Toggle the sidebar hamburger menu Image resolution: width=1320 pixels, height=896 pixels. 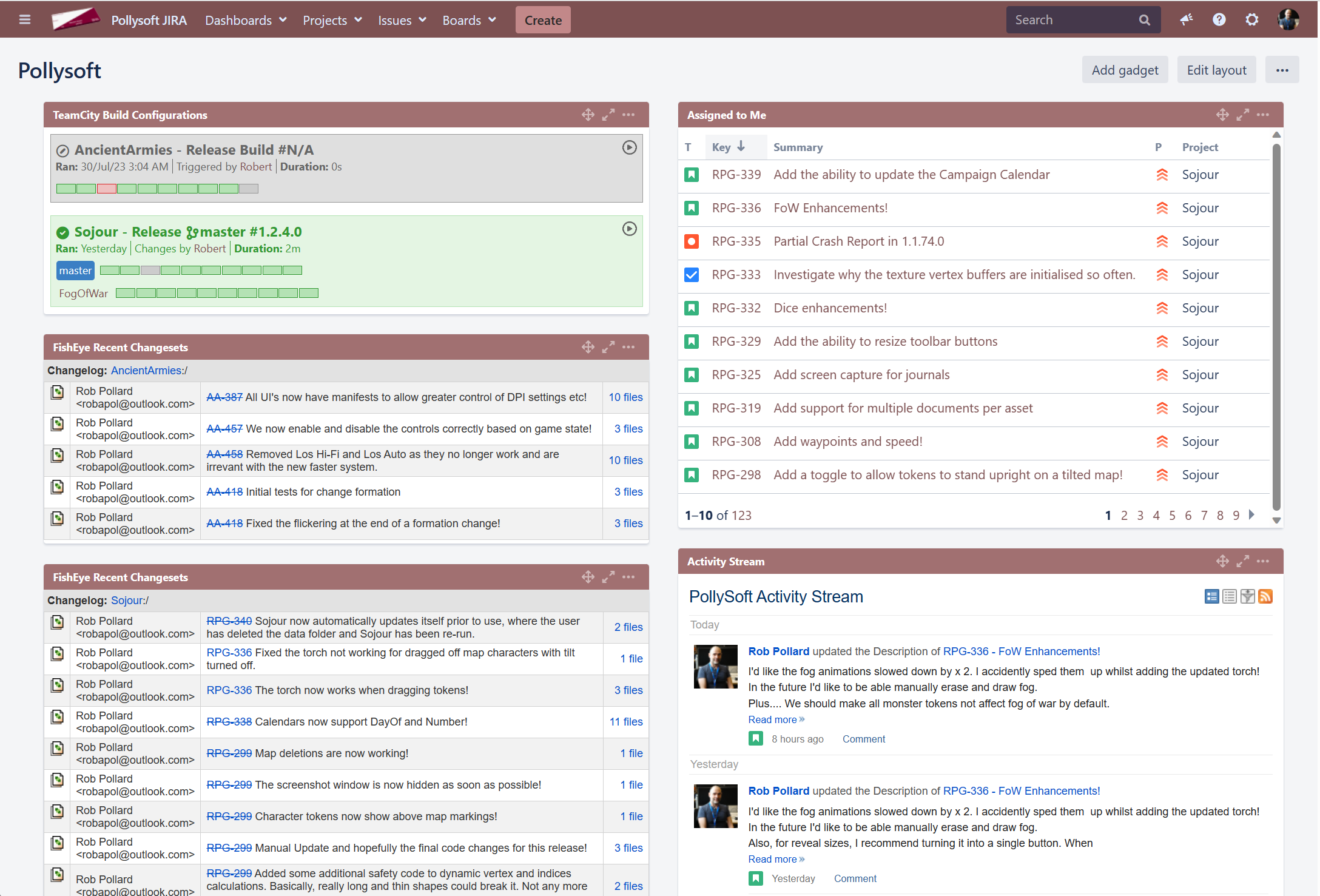[x=25, y=20]
